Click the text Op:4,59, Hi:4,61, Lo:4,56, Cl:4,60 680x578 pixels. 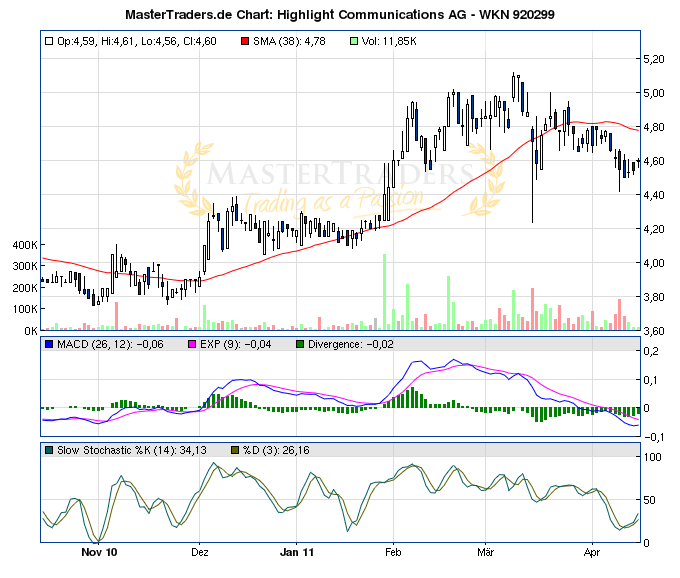coord(137,42)
